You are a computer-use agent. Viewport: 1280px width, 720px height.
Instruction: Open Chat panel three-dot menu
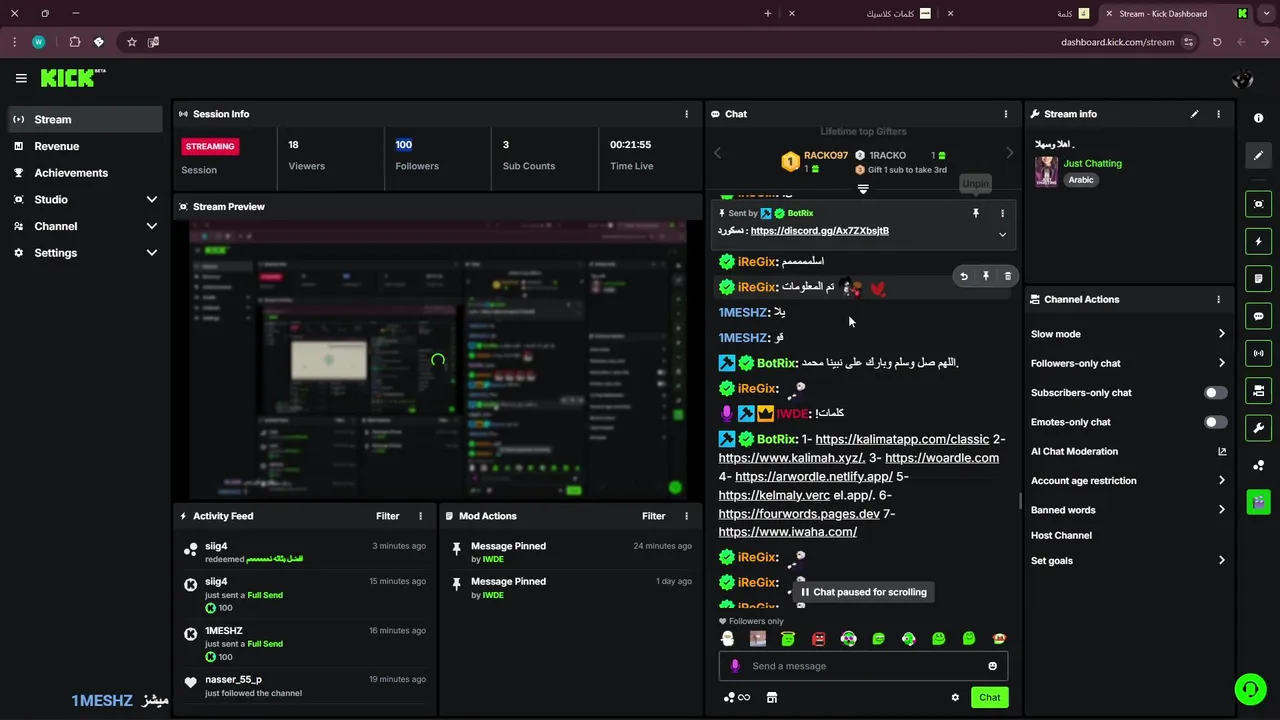pos(1006,114)
